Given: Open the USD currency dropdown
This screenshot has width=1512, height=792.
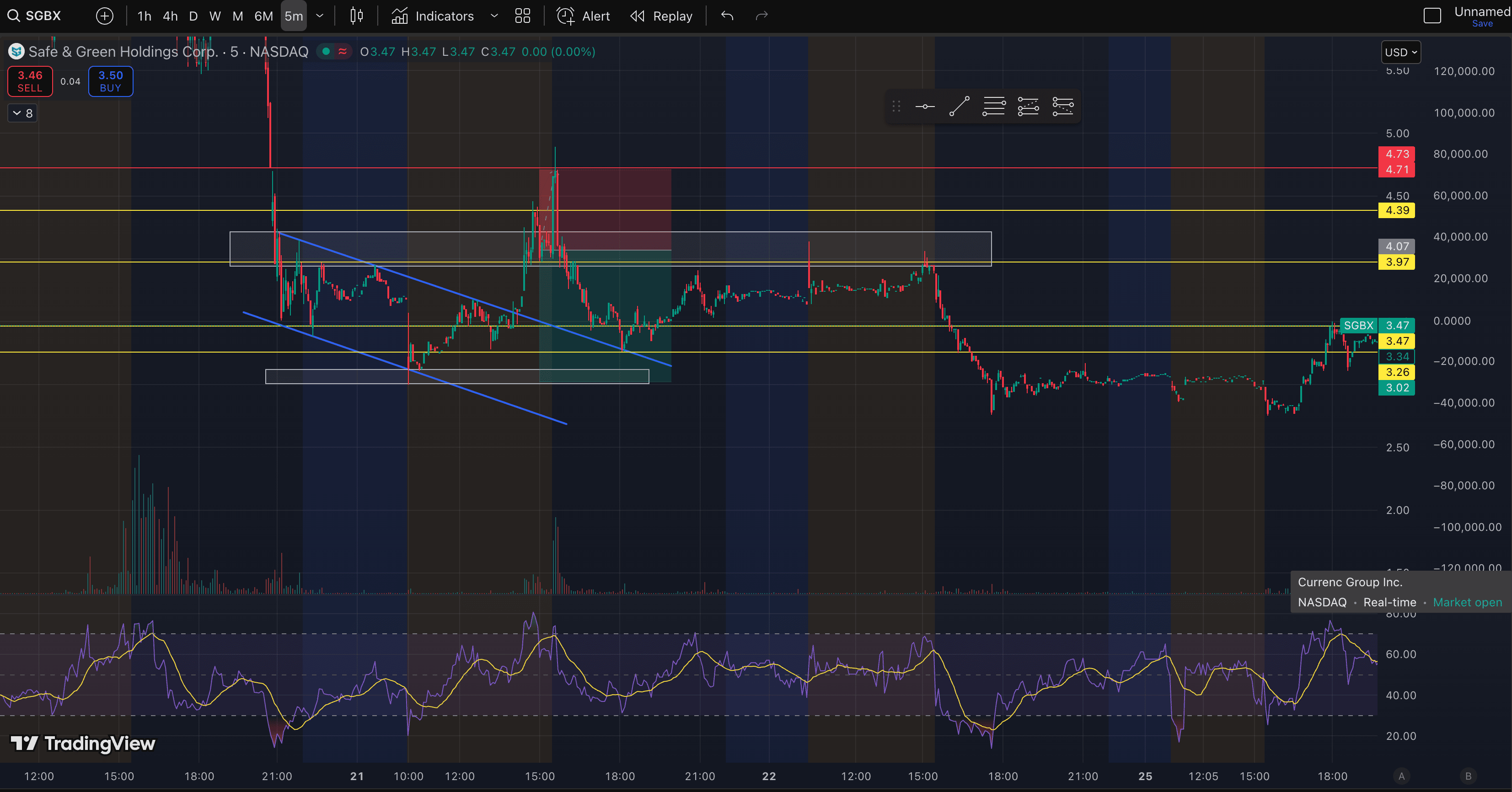Looking at the screenshot, I should point(1400,52).
